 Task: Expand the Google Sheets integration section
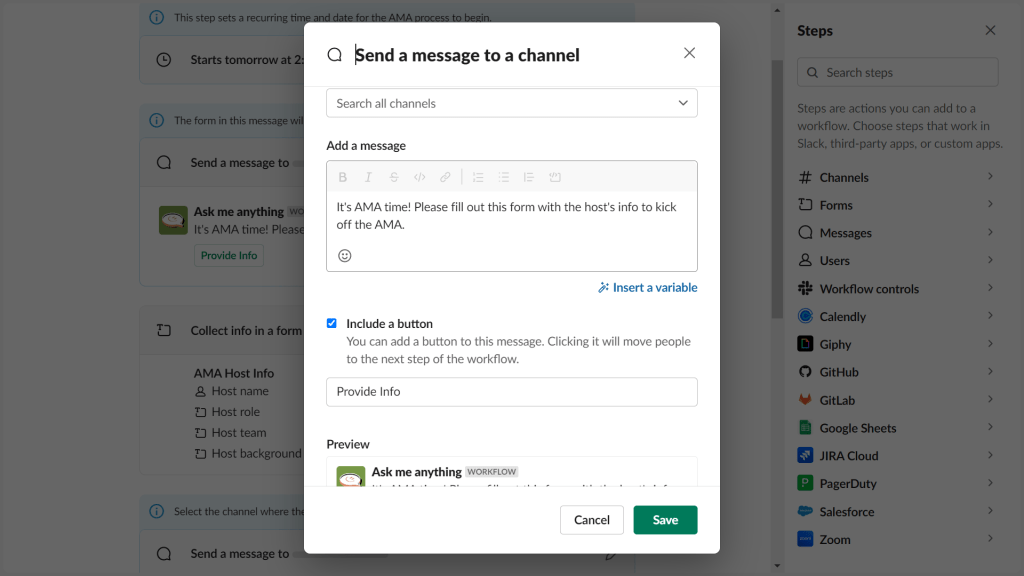[x=897, y=427]
